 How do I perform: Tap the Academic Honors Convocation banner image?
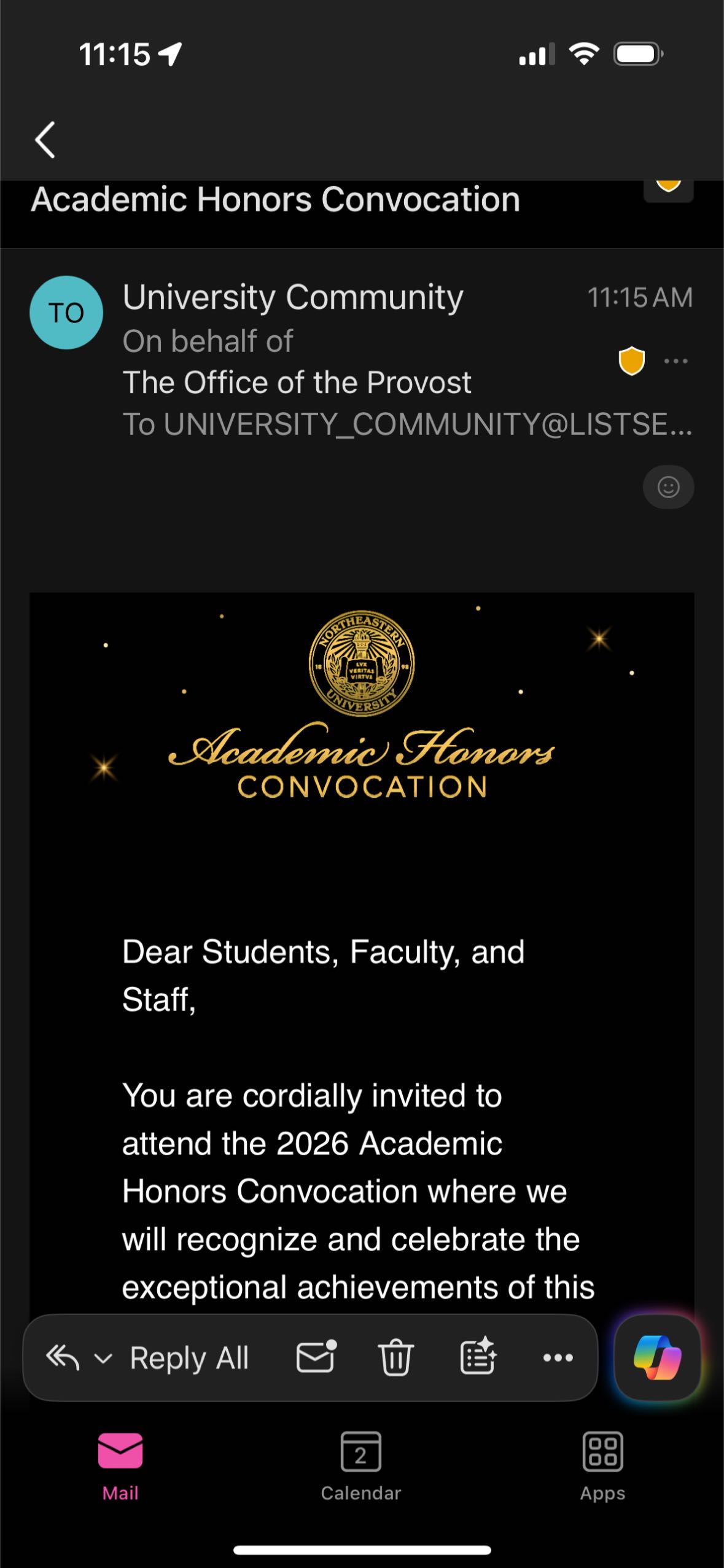click(362, 706)
